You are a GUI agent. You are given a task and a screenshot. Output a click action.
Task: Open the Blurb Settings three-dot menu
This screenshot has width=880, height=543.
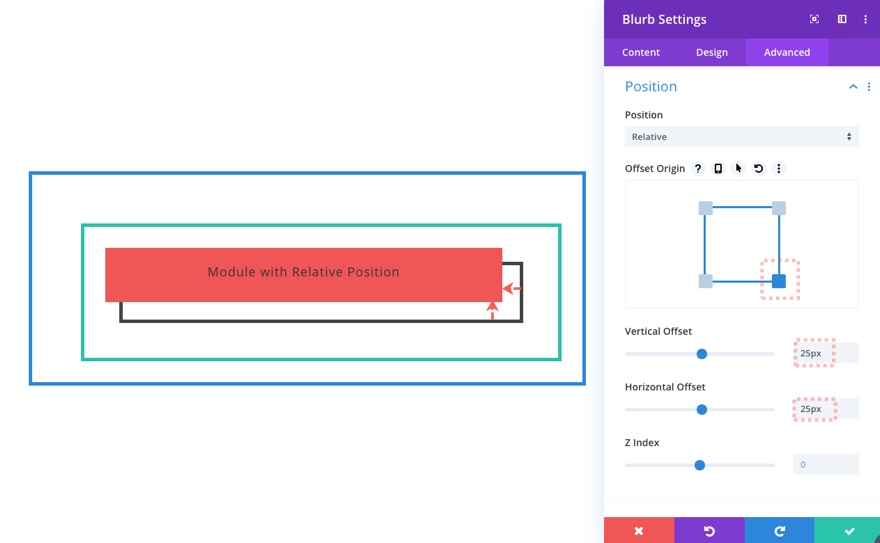tap(866, 19)
